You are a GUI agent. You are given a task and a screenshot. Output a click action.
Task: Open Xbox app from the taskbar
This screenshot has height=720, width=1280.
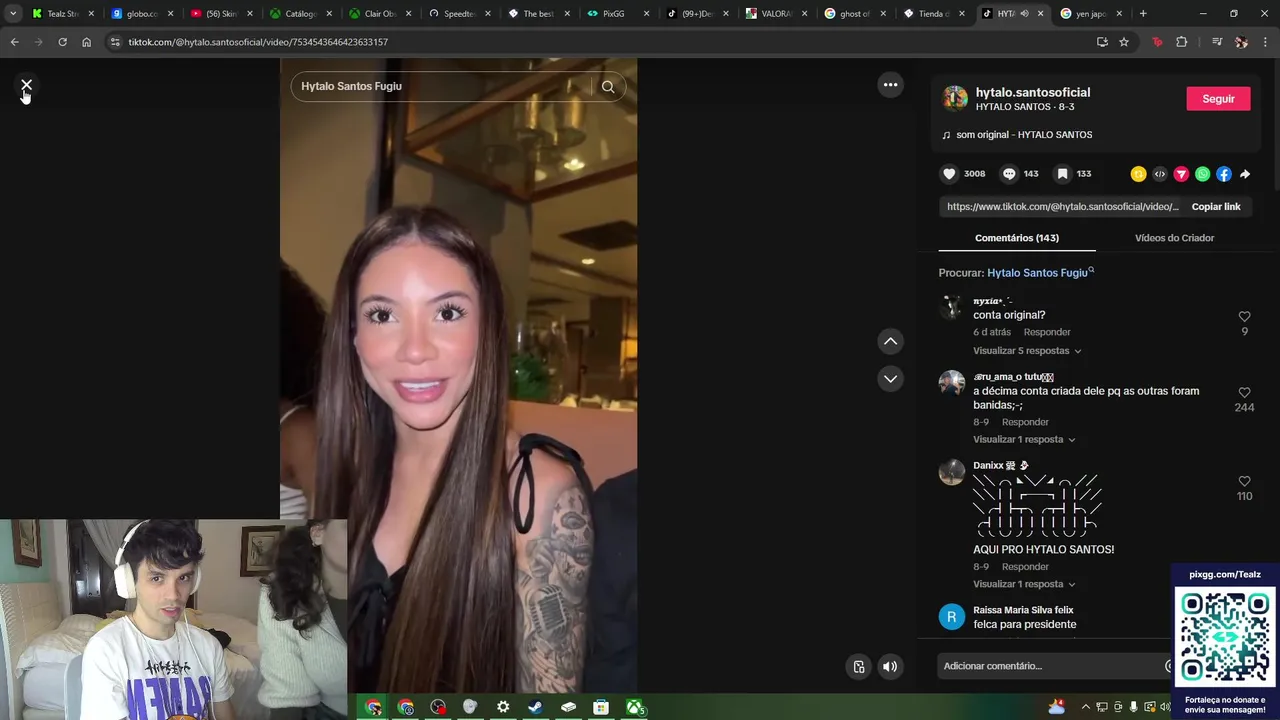point(634,708)
